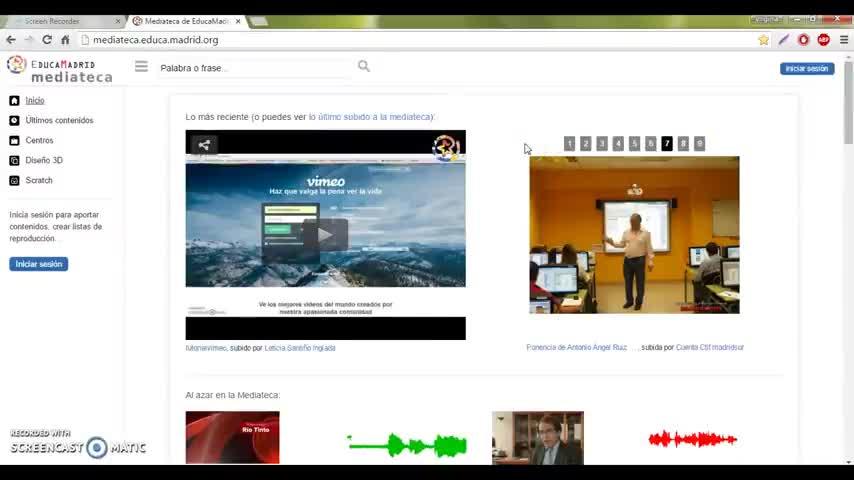Click the red Opera-style extension icon
The image size is (854, 480).
tap(803, 40)
